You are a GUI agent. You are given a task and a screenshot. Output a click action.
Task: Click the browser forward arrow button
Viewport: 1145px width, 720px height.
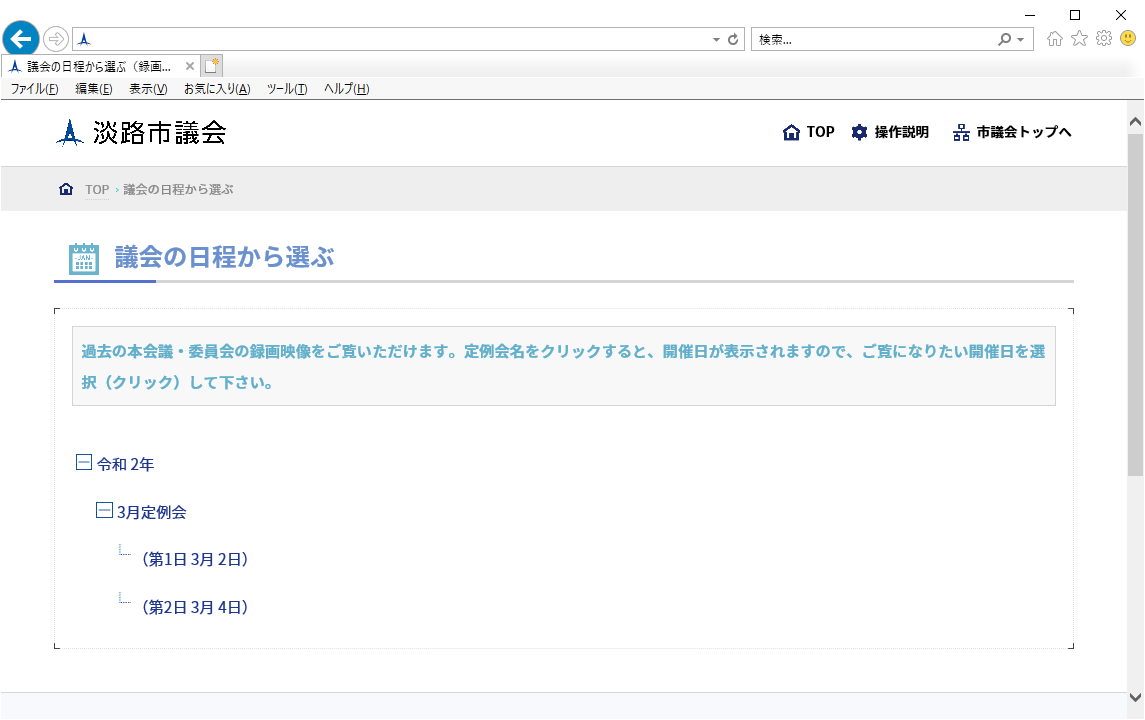(55, 39)
